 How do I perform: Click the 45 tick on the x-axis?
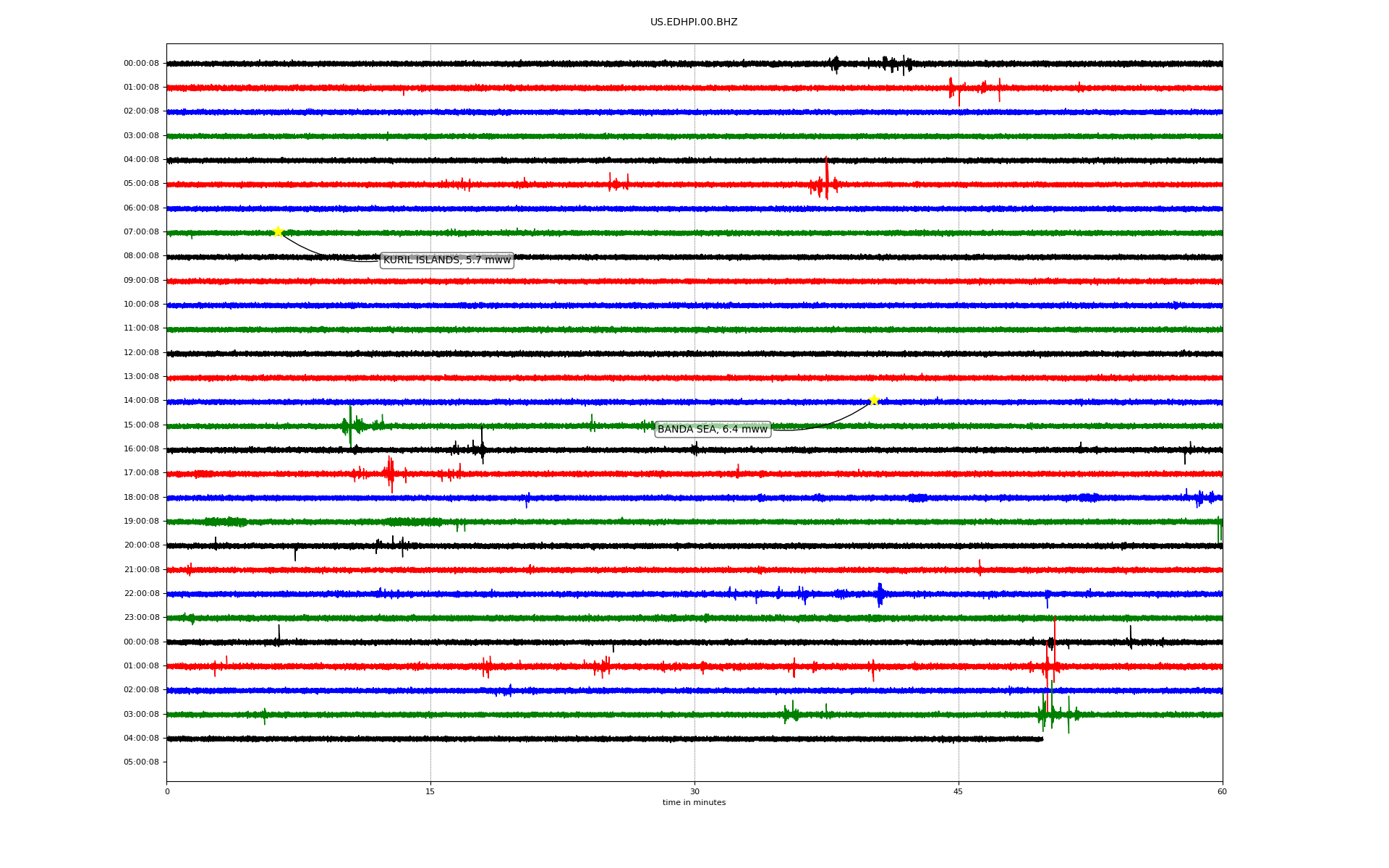[959, 791]
